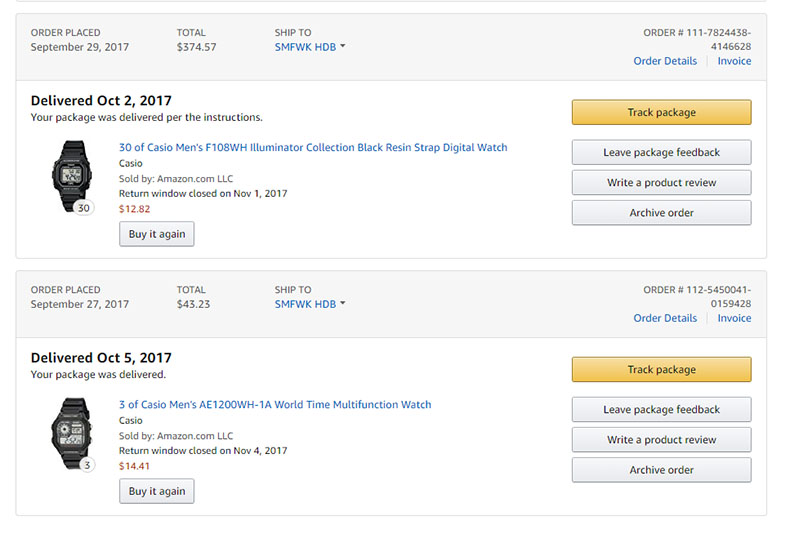Leave package feedback for the F108WH order

tap(661, 153)
